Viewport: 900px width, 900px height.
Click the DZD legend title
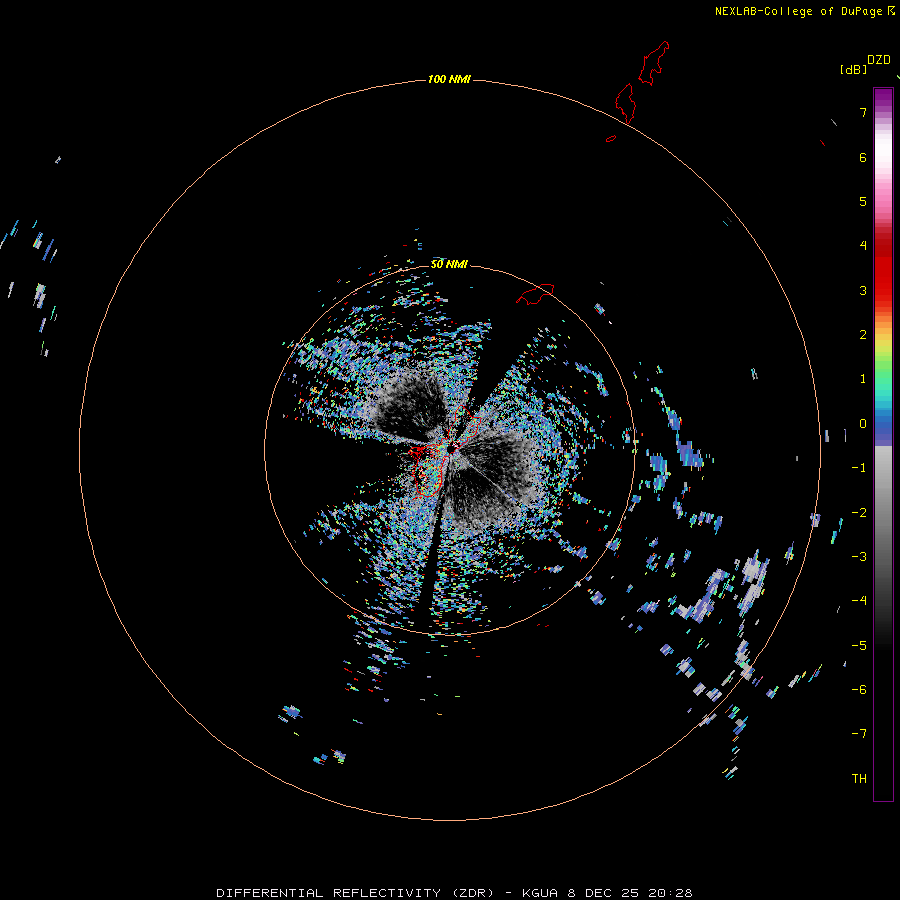(x=879, y=60)
